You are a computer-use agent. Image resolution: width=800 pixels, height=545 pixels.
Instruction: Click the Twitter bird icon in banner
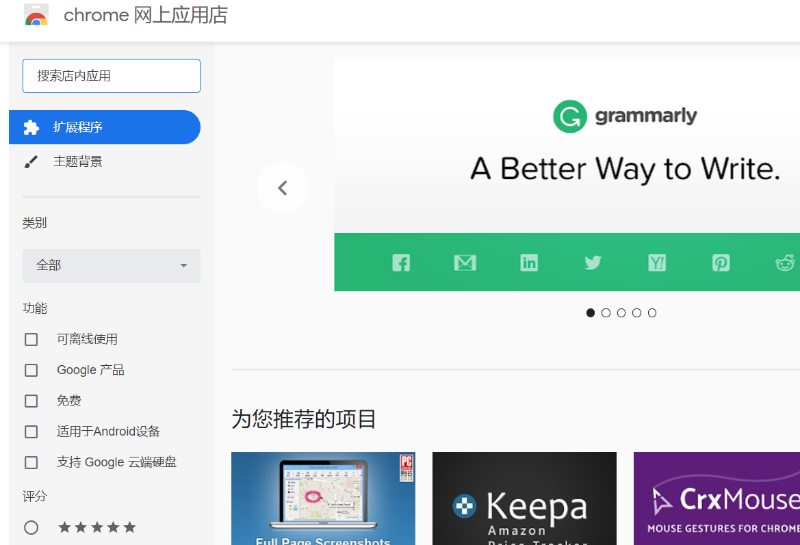coord(593,263)
